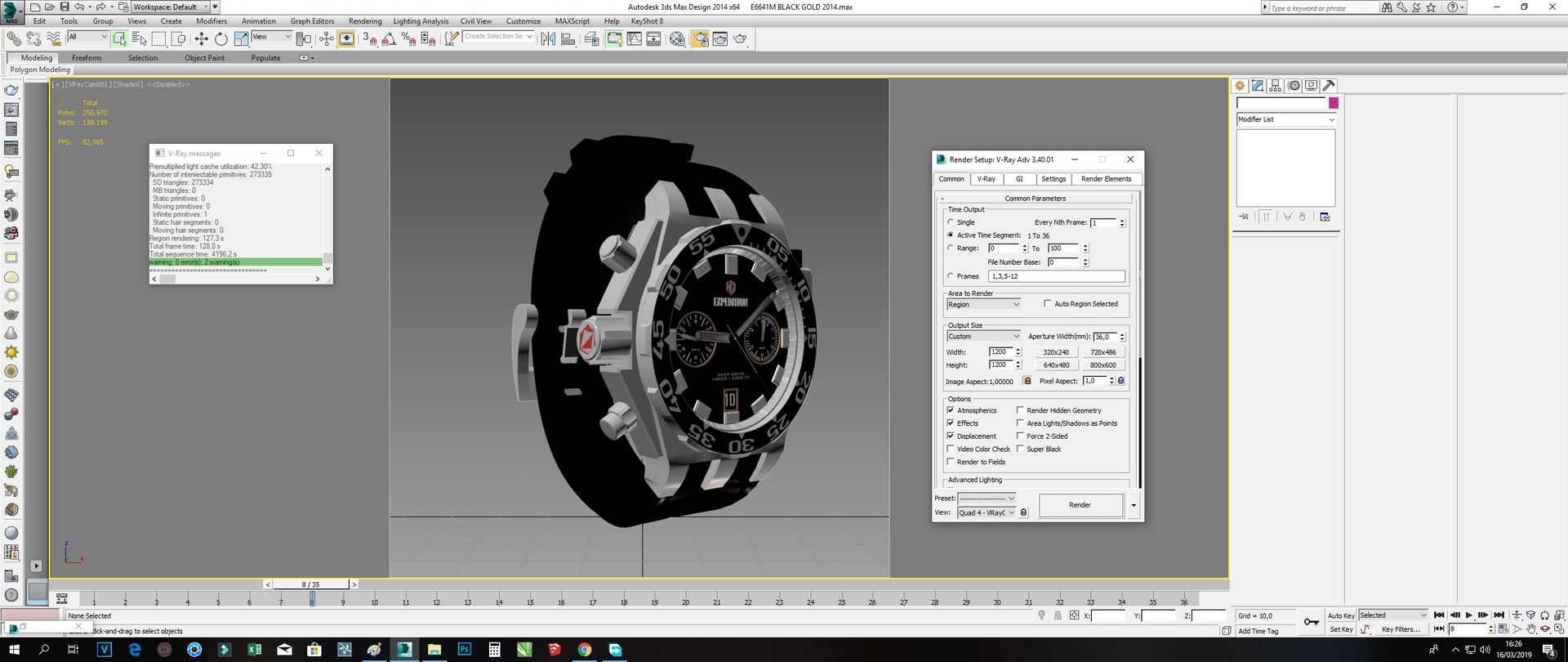
Task: Select the Frames time output radio
Action: [951, 276]
